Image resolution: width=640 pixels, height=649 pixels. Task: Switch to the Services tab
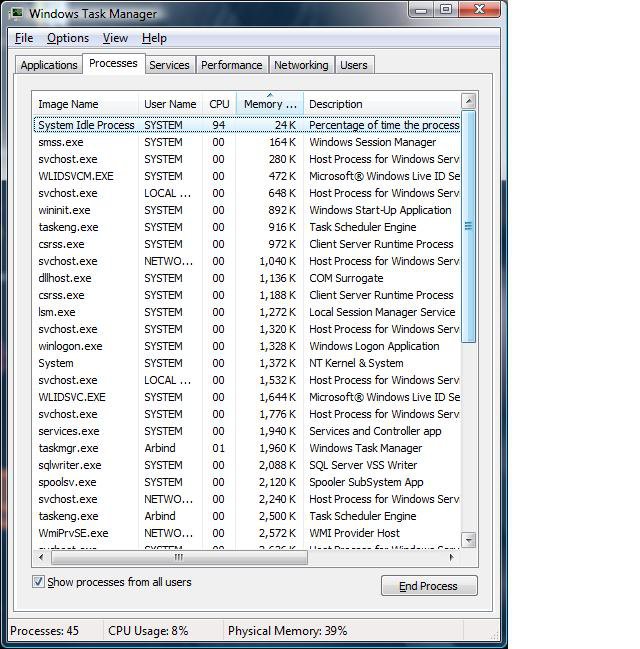point(169,65)
